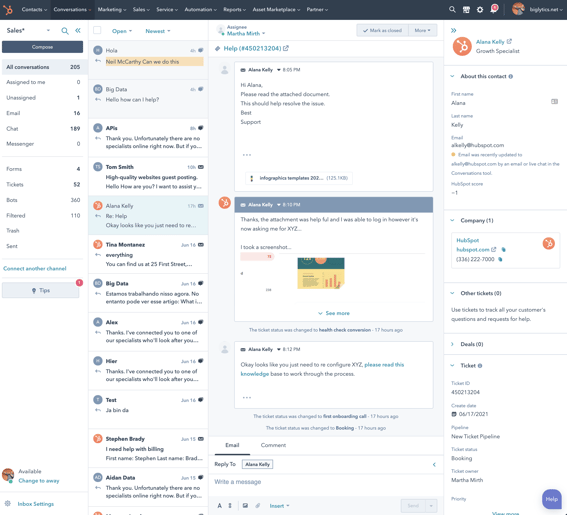Change assignee Martha Mirth dropdown

pyautogui.click(x=246, y=33)
